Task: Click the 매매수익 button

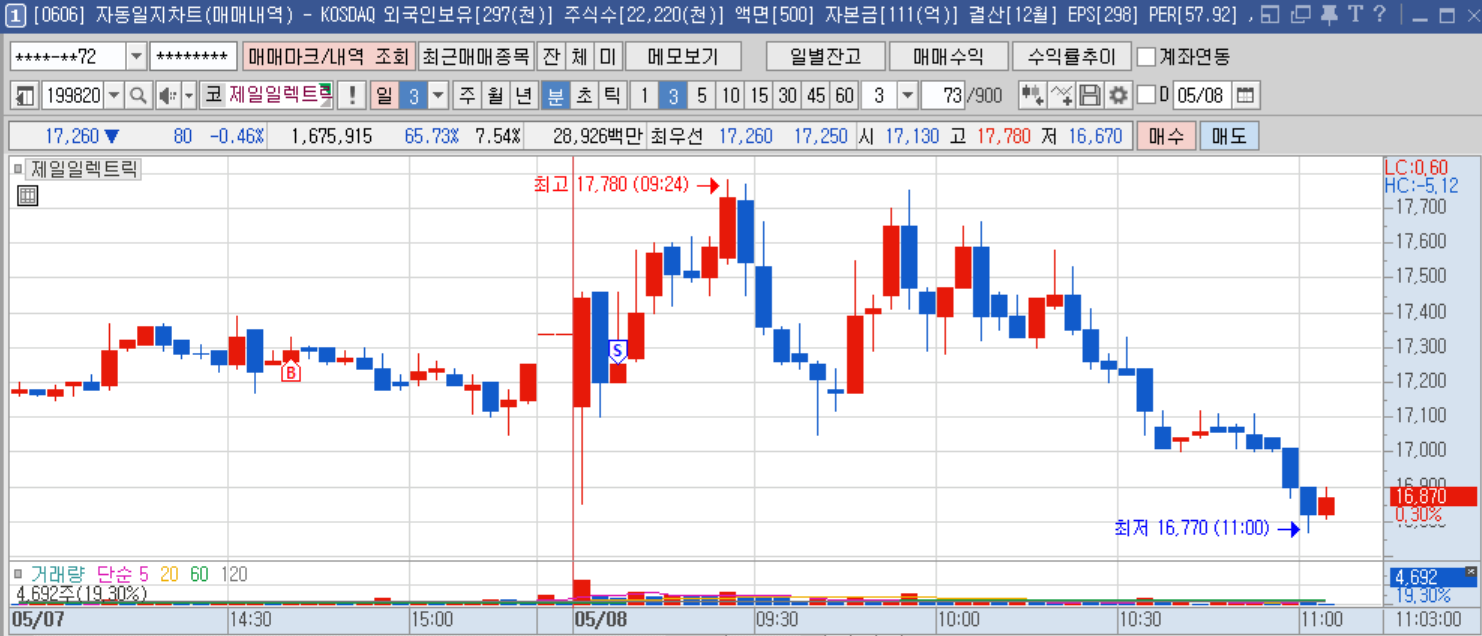Action: point(948,56)
